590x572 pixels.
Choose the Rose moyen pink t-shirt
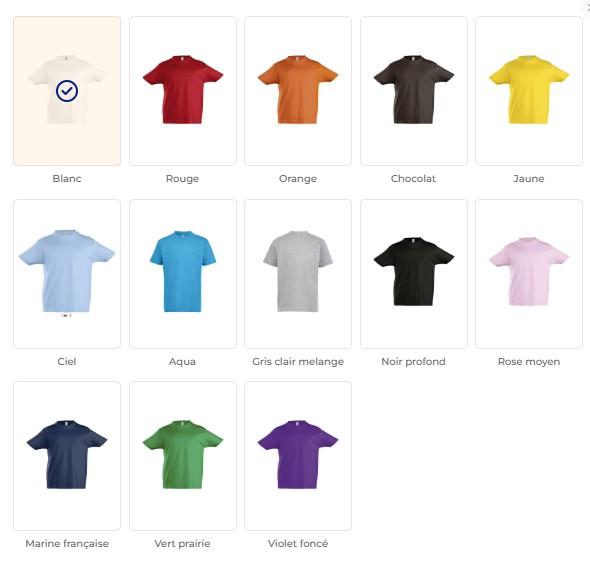click(529, 274)
